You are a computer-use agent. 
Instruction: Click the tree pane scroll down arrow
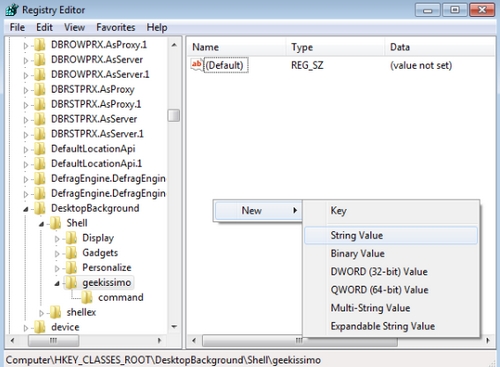click(x=174, y=327)
